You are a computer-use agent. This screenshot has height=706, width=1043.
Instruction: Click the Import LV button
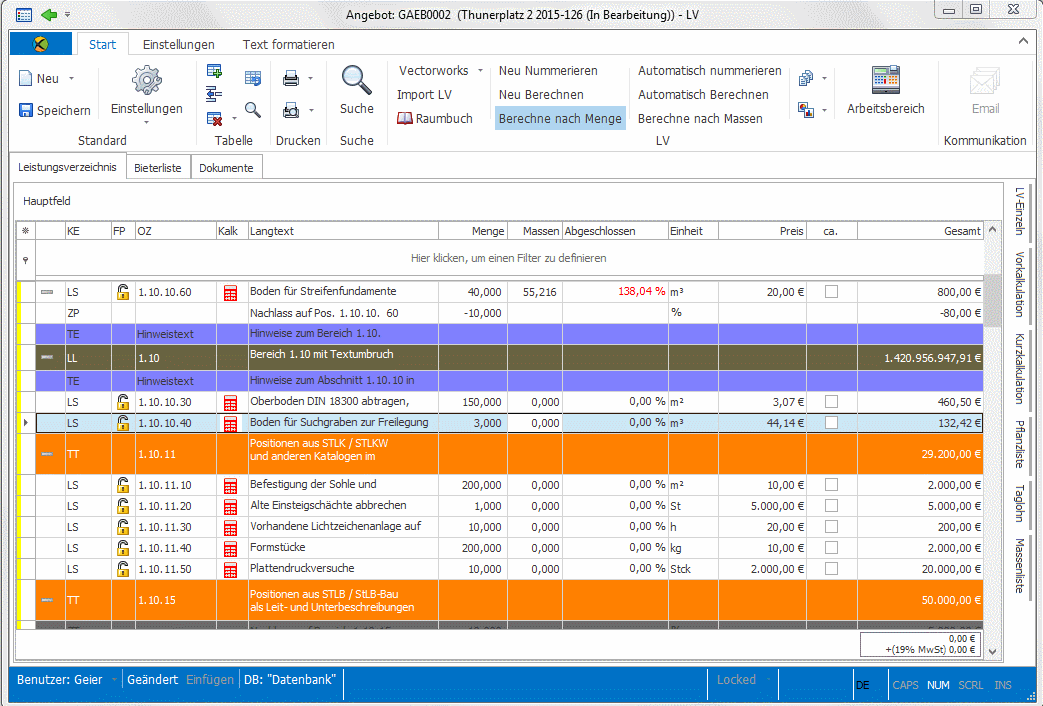click(424, 94)
